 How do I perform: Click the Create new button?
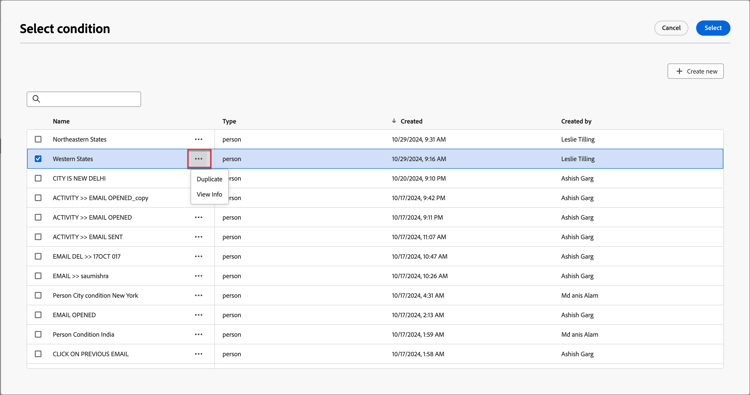[x=695, y=71]
